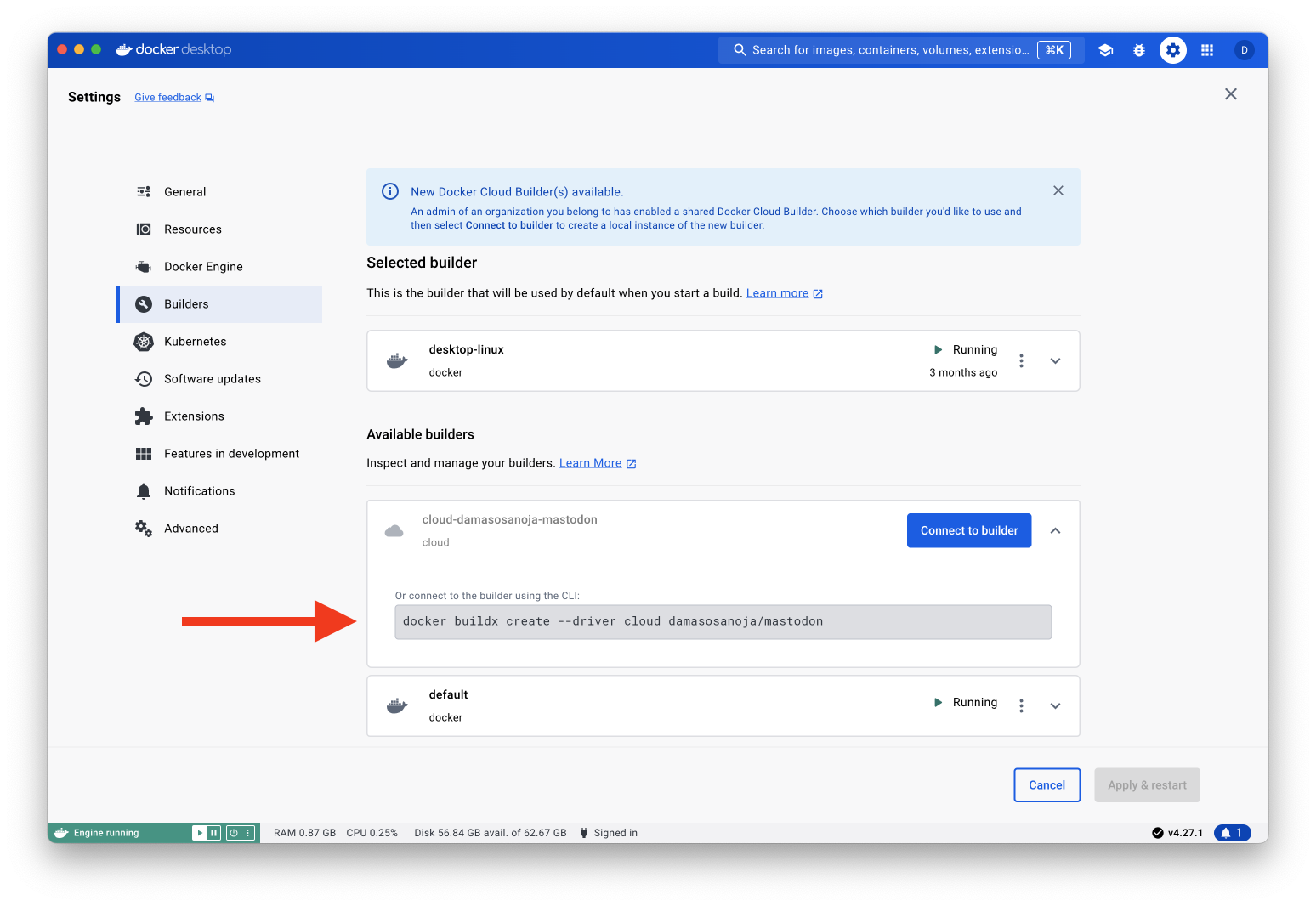
Task: Click the search field for images and containers
Action: coord(890,50)
